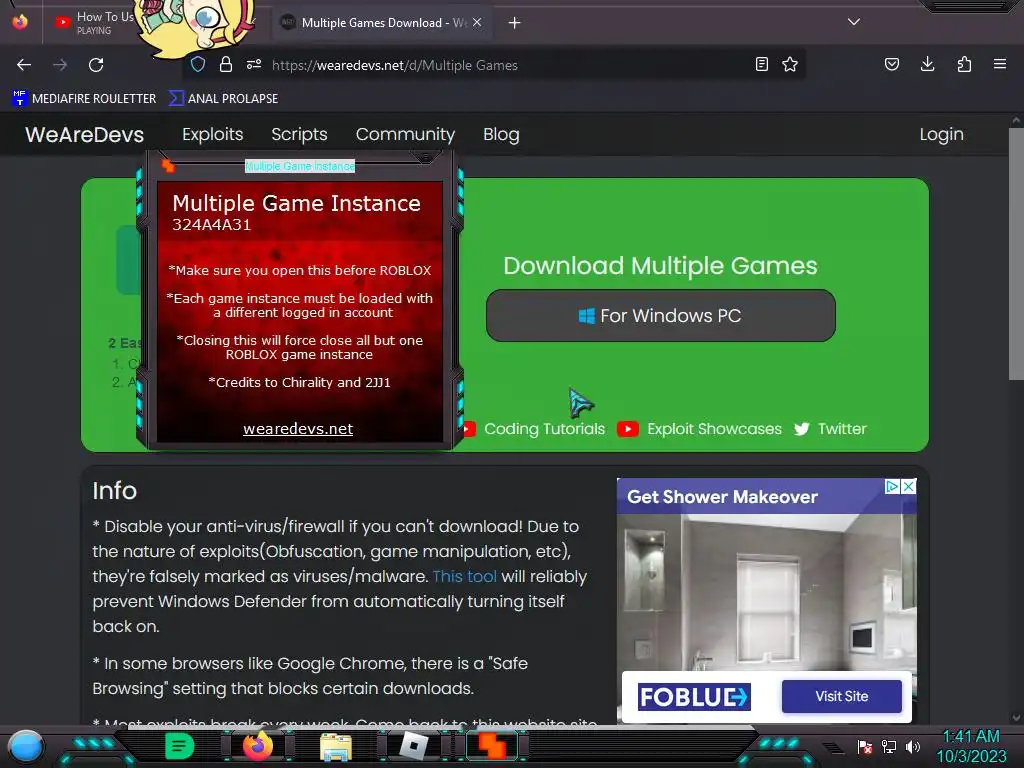
Task: Open the second bookmark in the bookmarks toolbar
Action: click(x=224, y=99)
